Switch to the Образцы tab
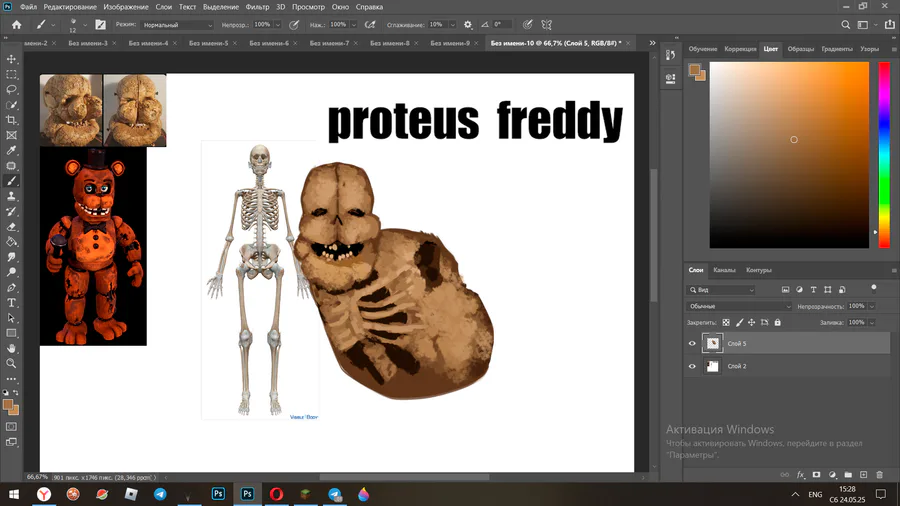The height and width of the screenshot is (506, 900). [800, 49]
